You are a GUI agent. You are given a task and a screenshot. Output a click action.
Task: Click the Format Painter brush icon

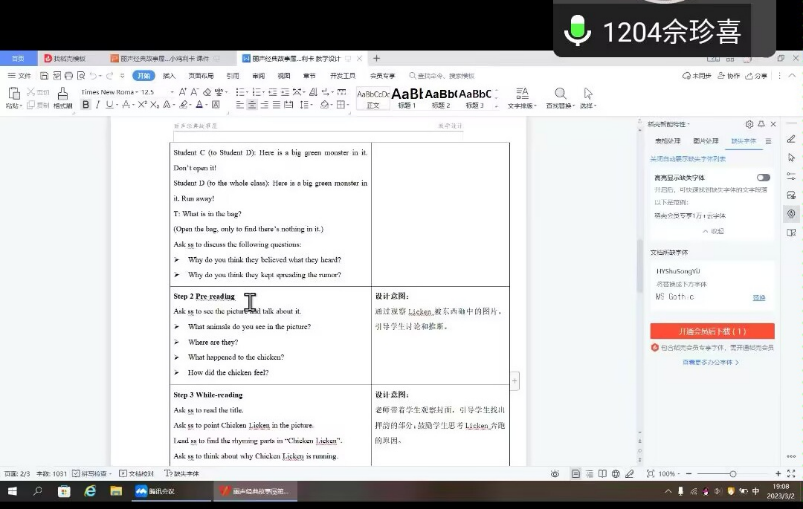tap(62, 98)
